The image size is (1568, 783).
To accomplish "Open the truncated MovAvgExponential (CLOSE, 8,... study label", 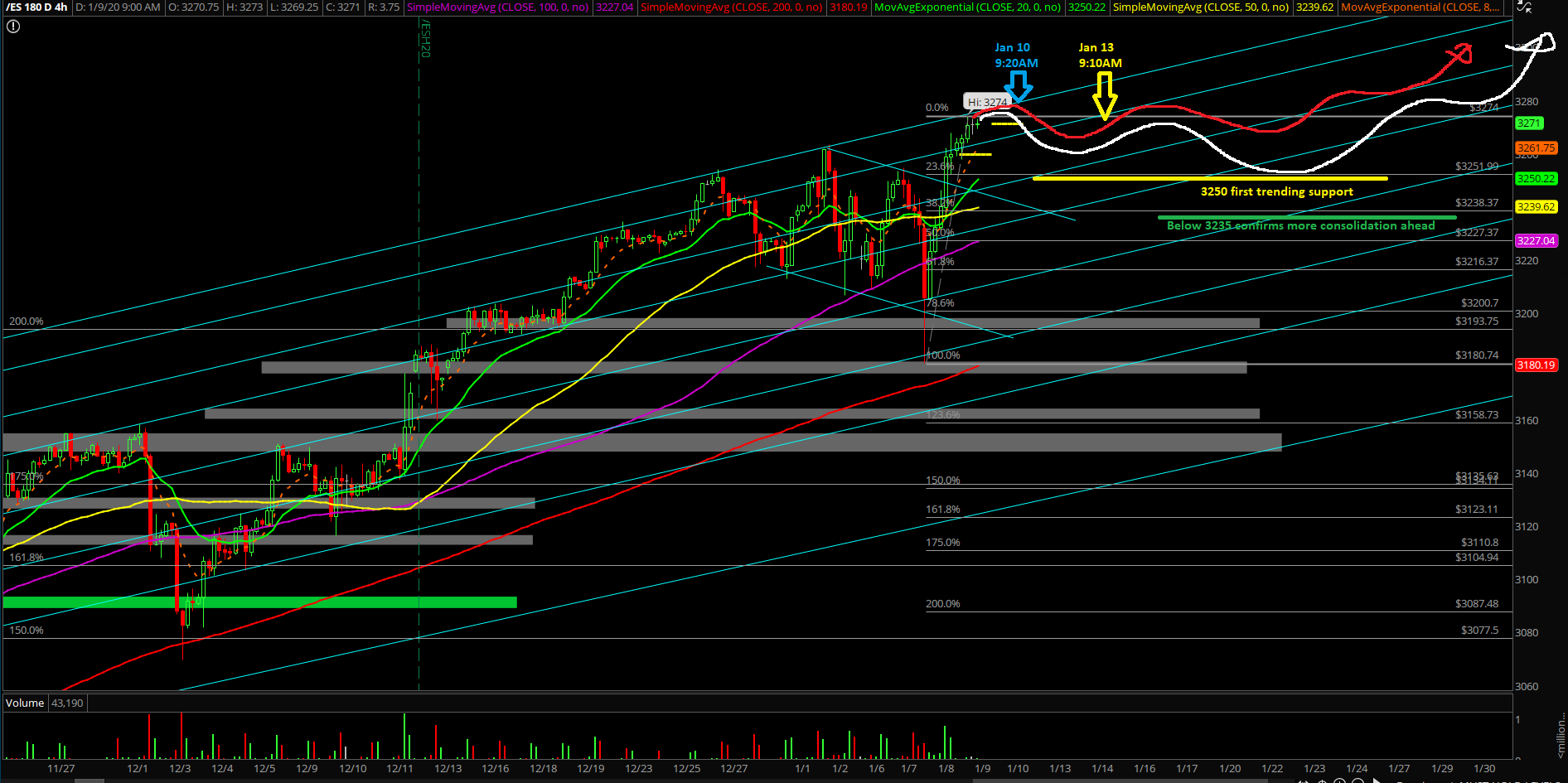I will tap(1420, 7).
